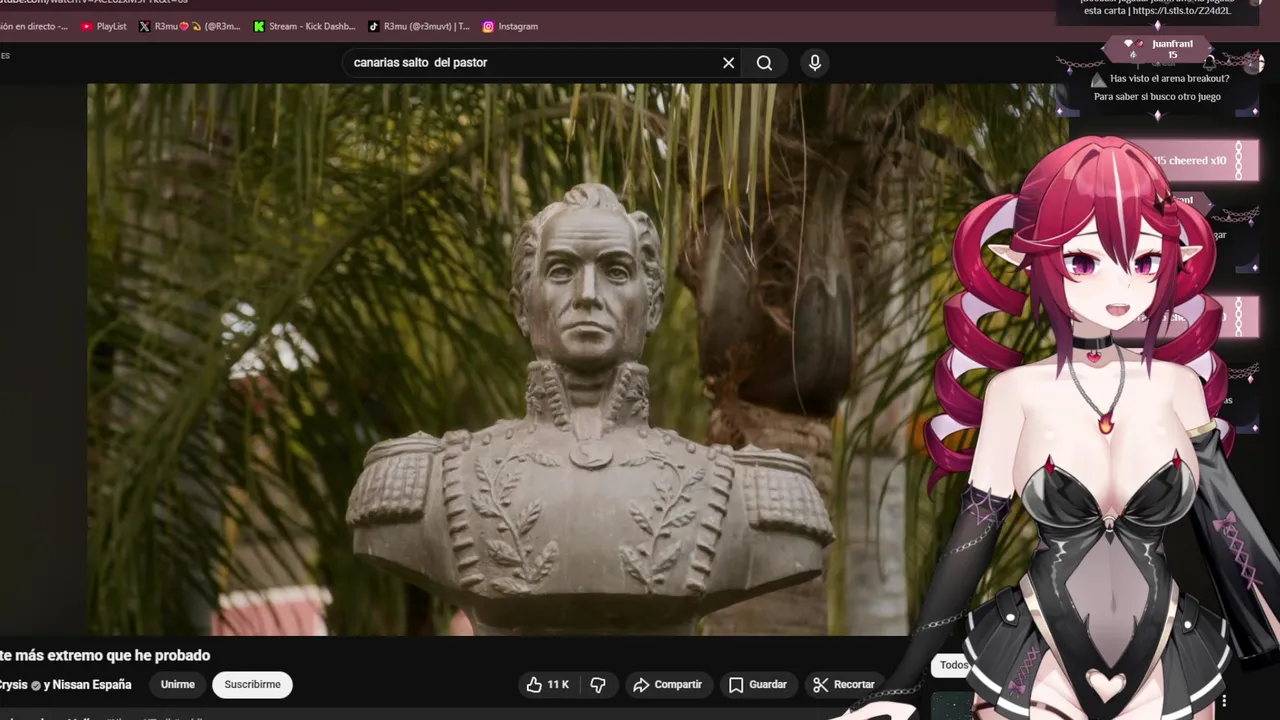Image resolution: width=1280 pixels, height=720 pixels.
Task: Like the video with the thumbs-up icon
Action: [x=548, y=684]
